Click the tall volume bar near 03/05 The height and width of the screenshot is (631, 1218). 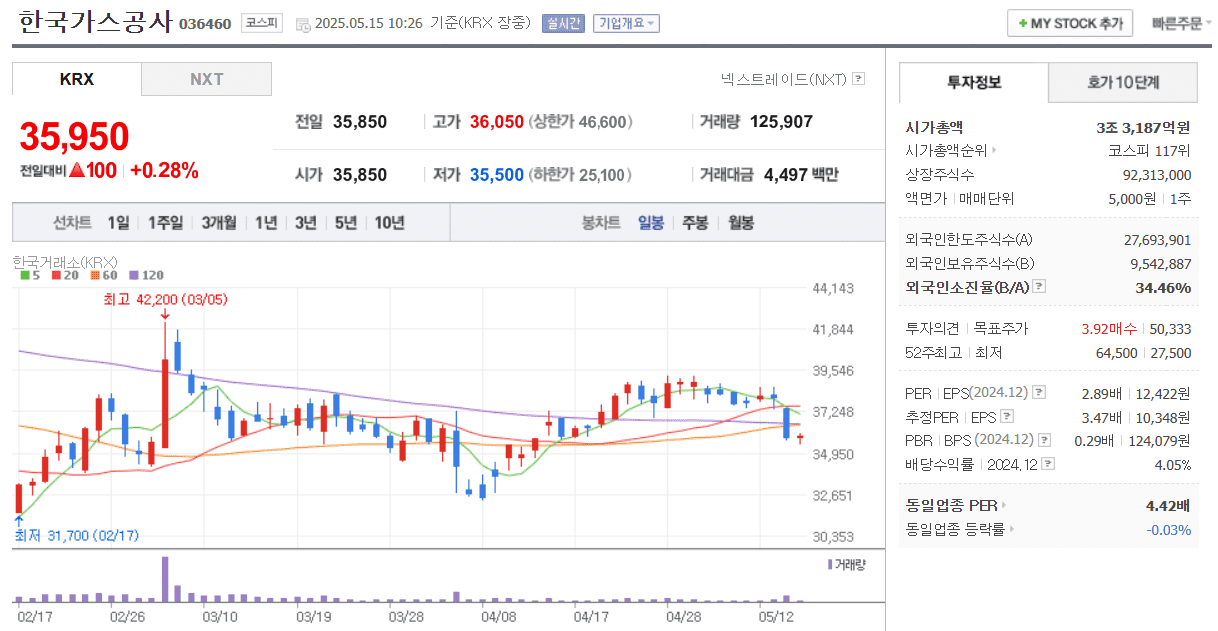(x=165, y=579)
